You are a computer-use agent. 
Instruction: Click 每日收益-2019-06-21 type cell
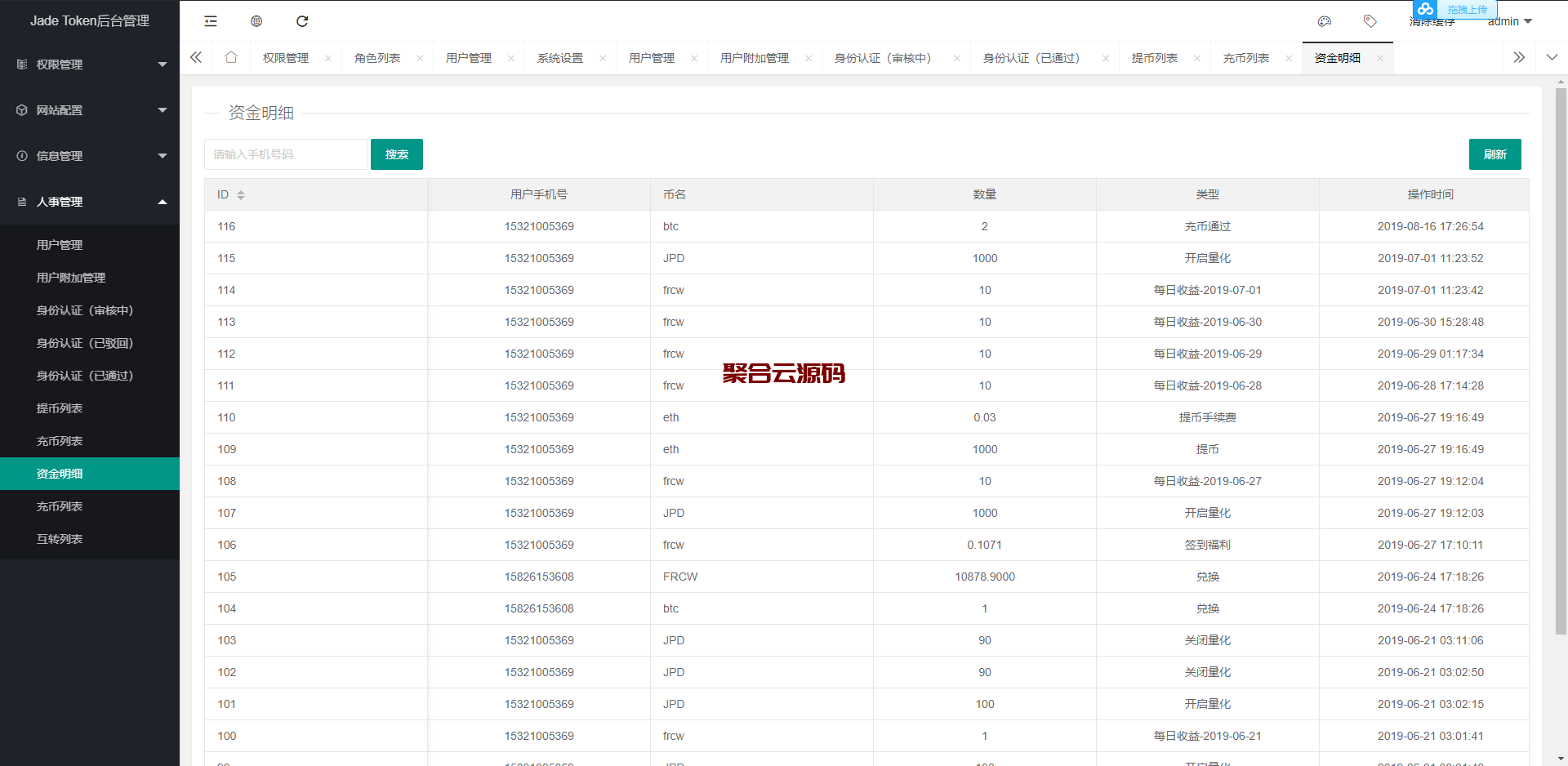pyautogui.click(x=1208, y=736)
